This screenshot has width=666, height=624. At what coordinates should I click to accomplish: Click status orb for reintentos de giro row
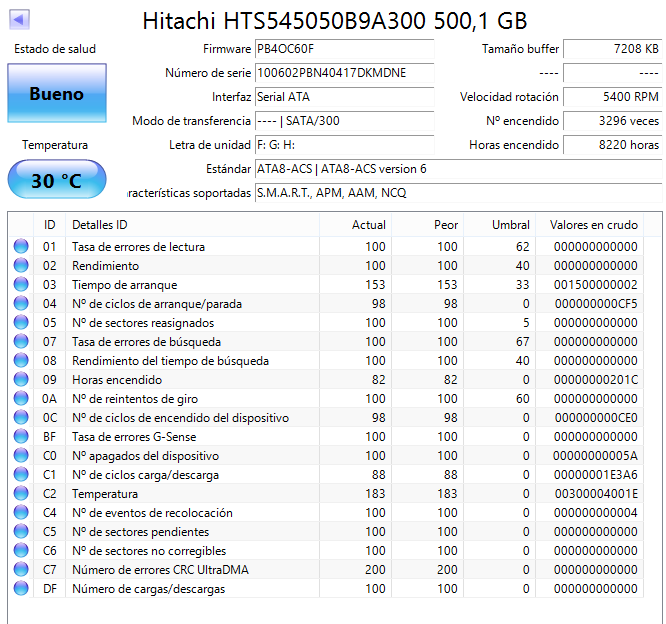click(21, 398)
